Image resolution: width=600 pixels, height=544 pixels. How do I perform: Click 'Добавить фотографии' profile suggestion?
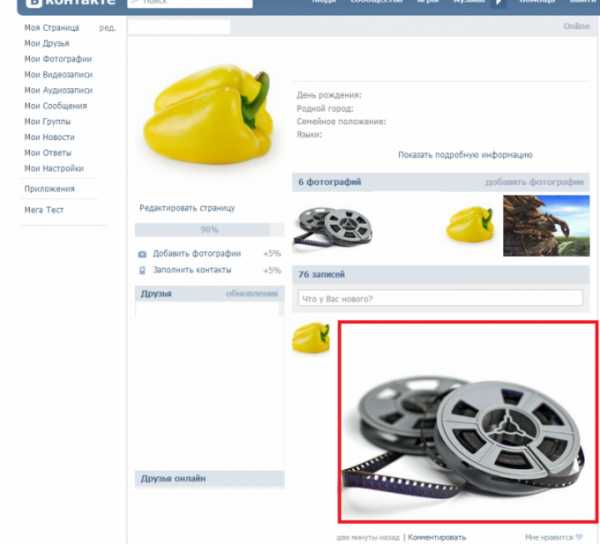197,253
